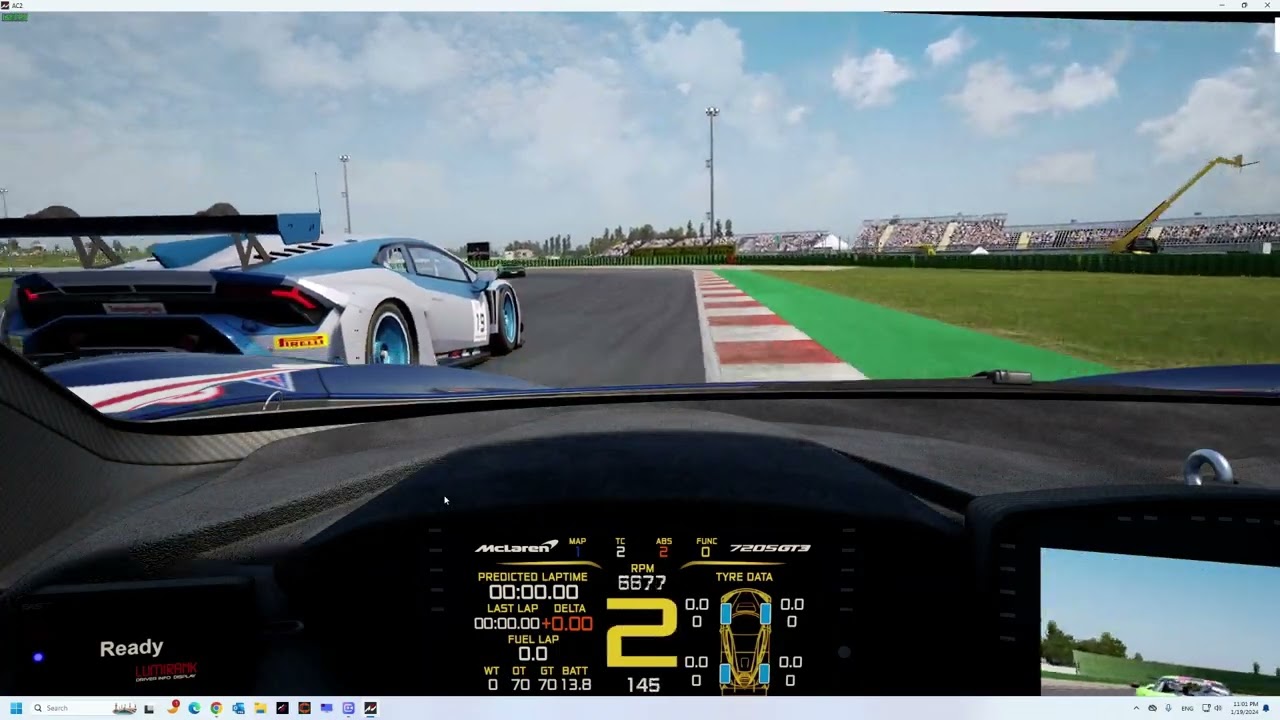Open the widgets panel with skyline picture

[x=125, y=708]
